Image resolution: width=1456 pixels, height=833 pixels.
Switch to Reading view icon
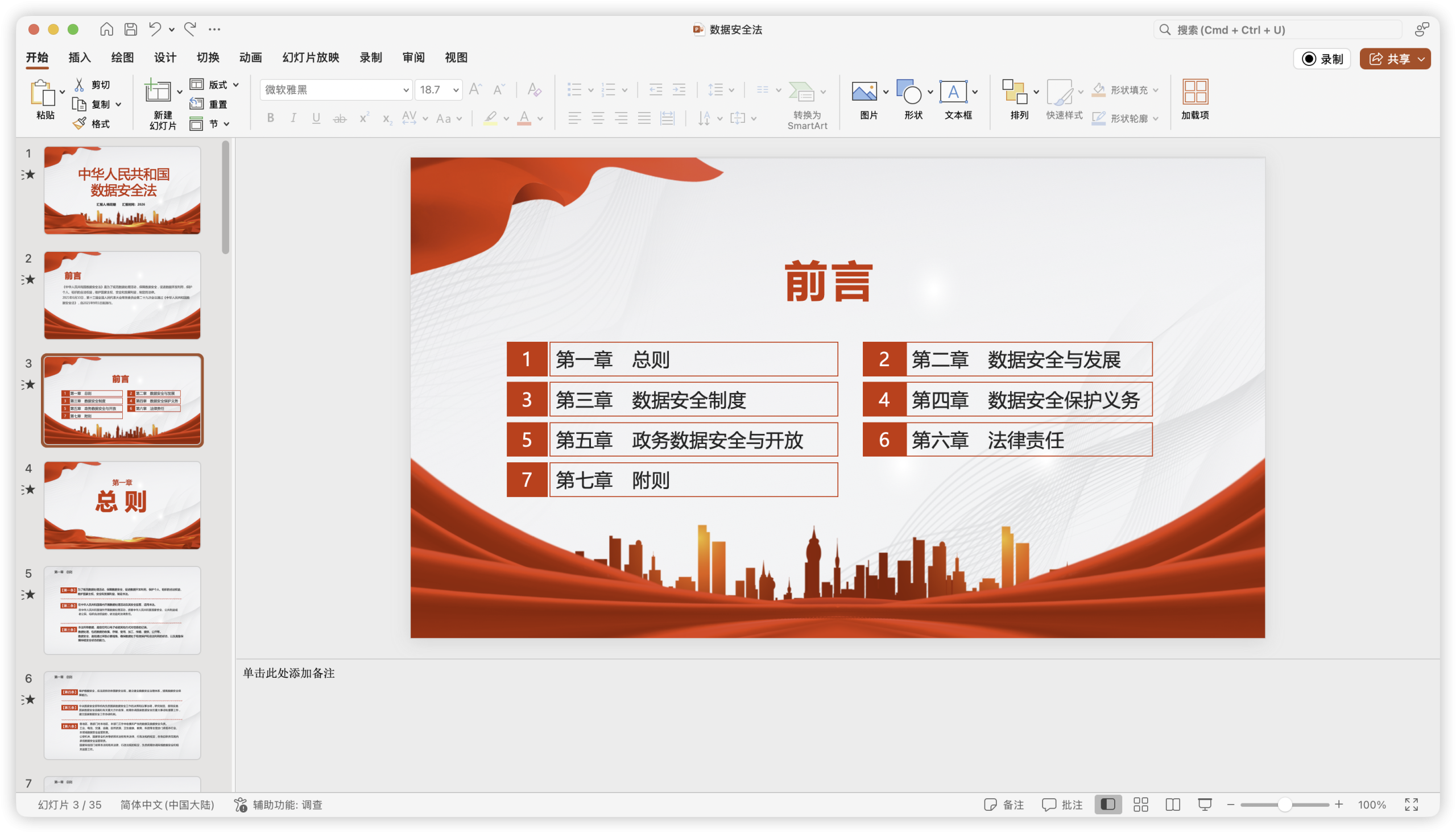point(1172,805)
